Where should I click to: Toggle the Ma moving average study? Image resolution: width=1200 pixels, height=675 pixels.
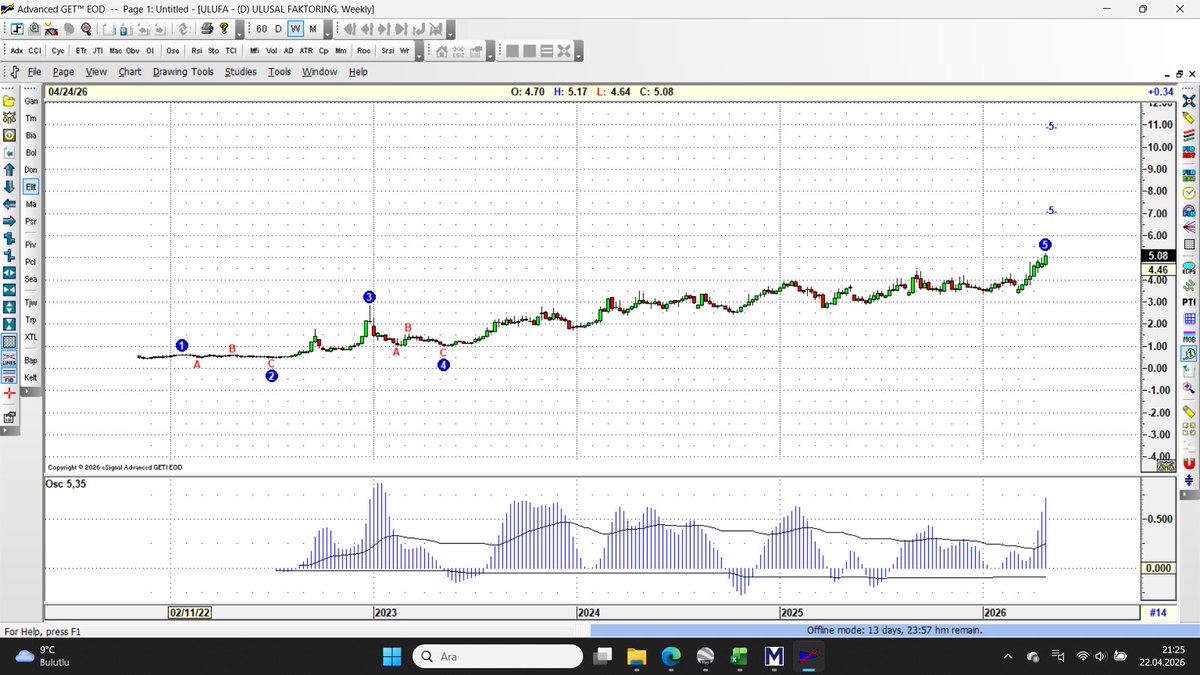tap(31, 204)
